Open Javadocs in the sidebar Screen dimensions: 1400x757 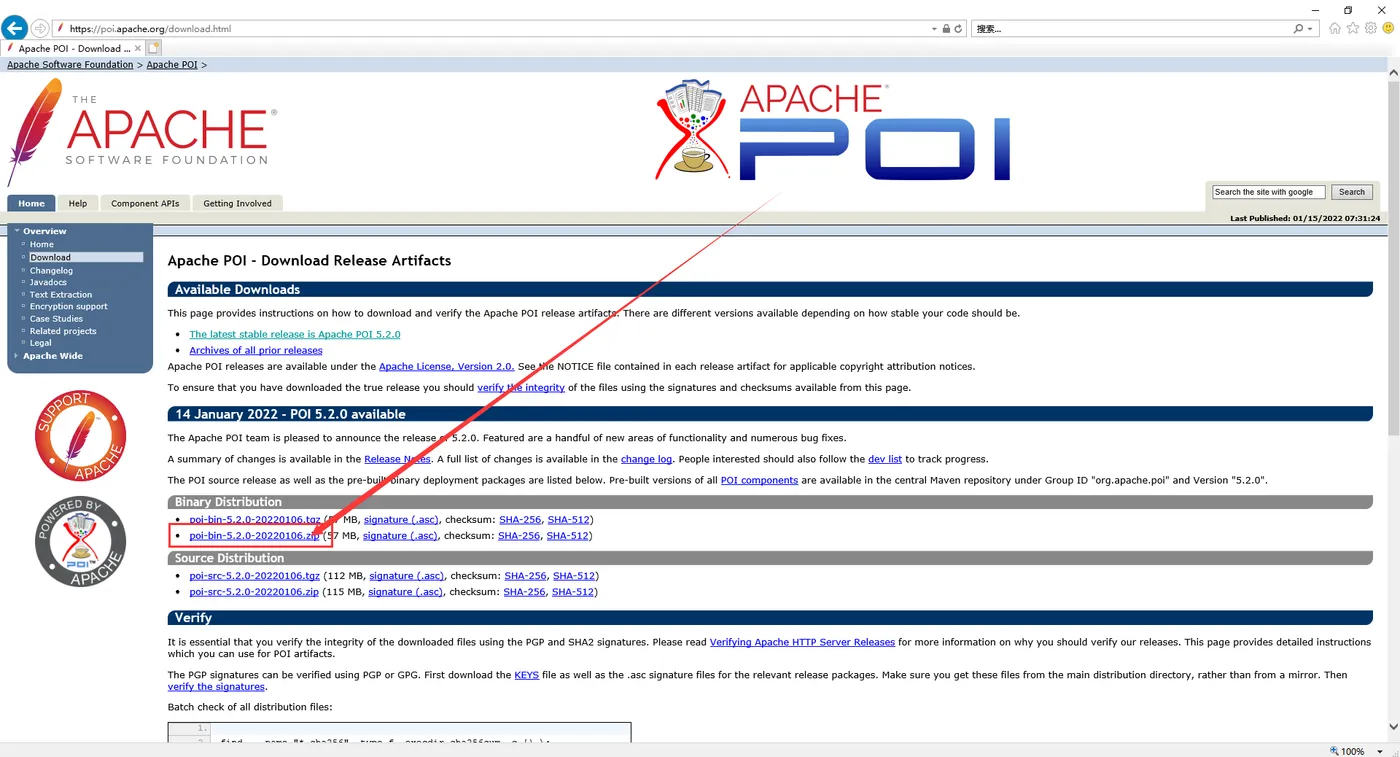click(x=48, y=282)
